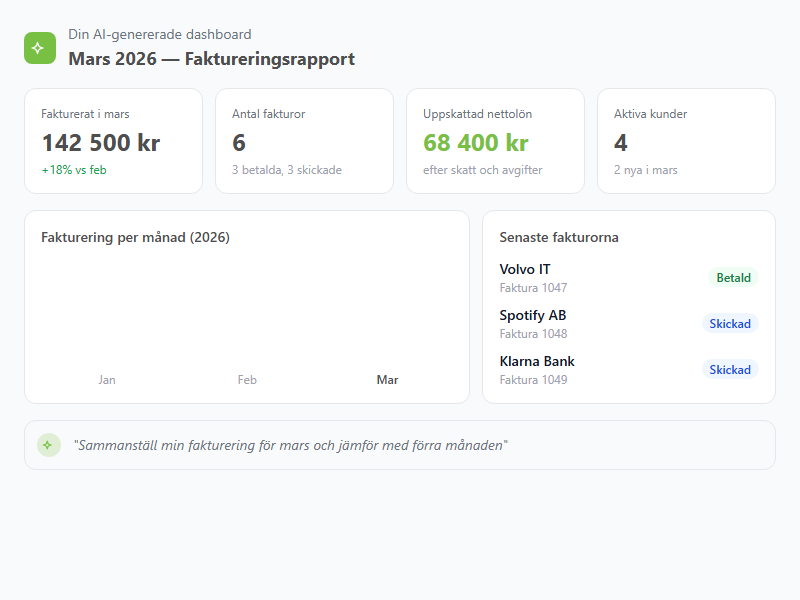The width and height of the screenshot is (800, 600).
Task: Open the Aktiva kunder stat card
Action: pos(684,140)
